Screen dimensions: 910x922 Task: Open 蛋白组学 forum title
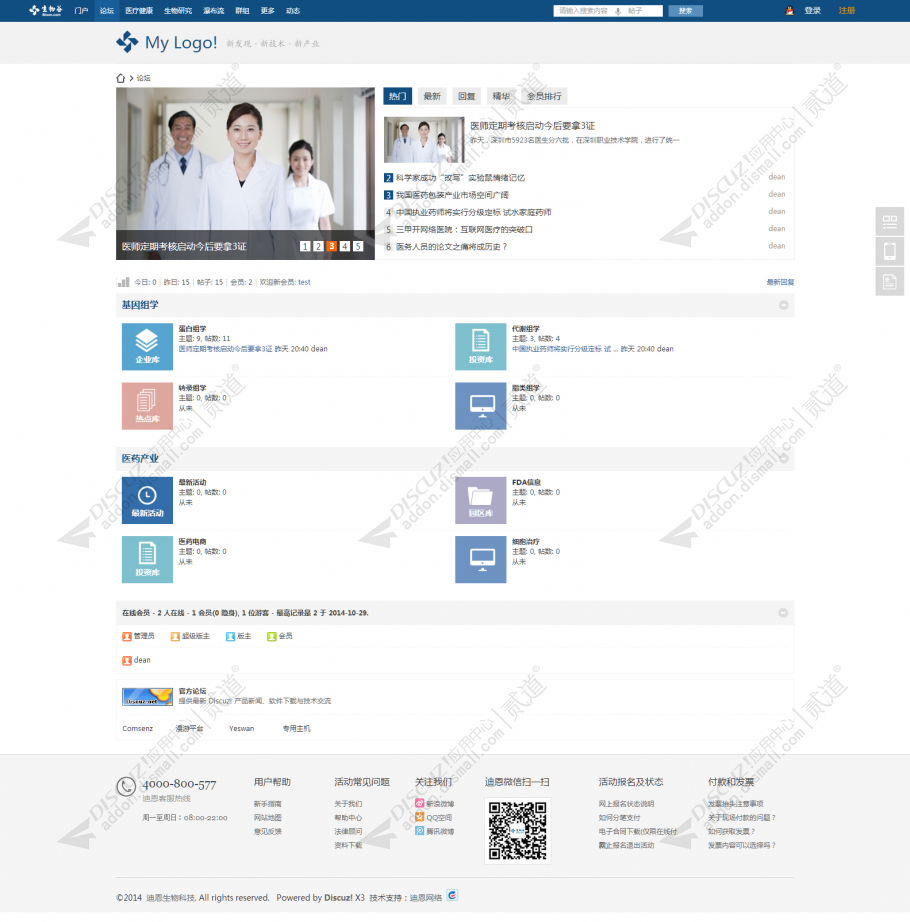pos(192,329)
